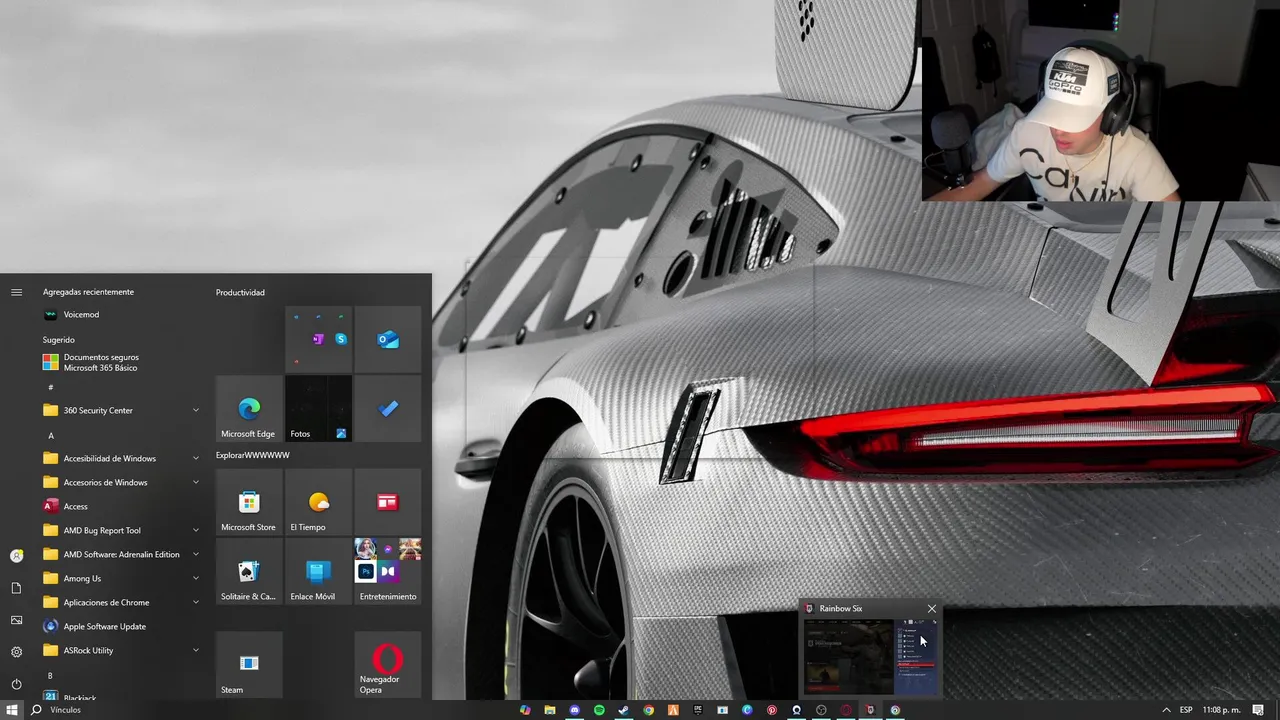
Task: Open Pictures from the Start sidebar
Action: 16,620
